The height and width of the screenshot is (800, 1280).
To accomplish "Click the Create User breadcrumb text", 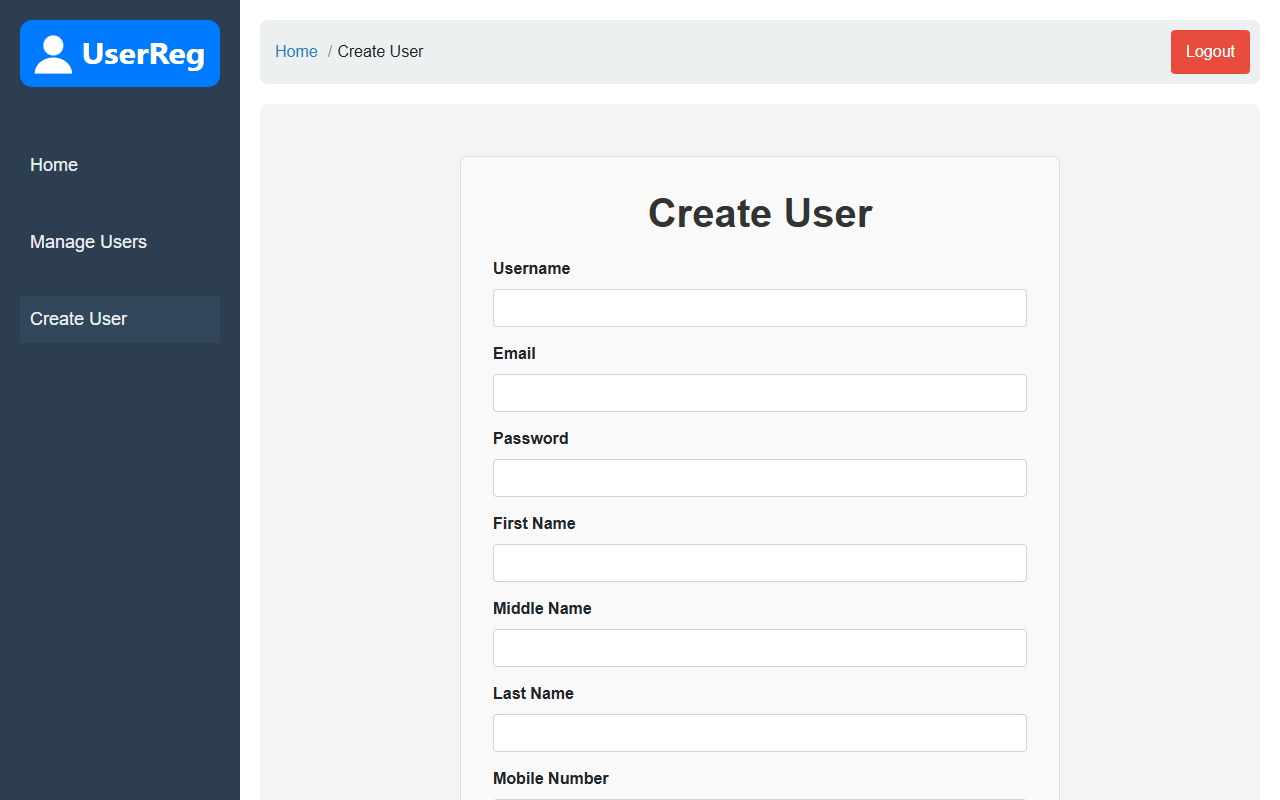I will [380, 52].
